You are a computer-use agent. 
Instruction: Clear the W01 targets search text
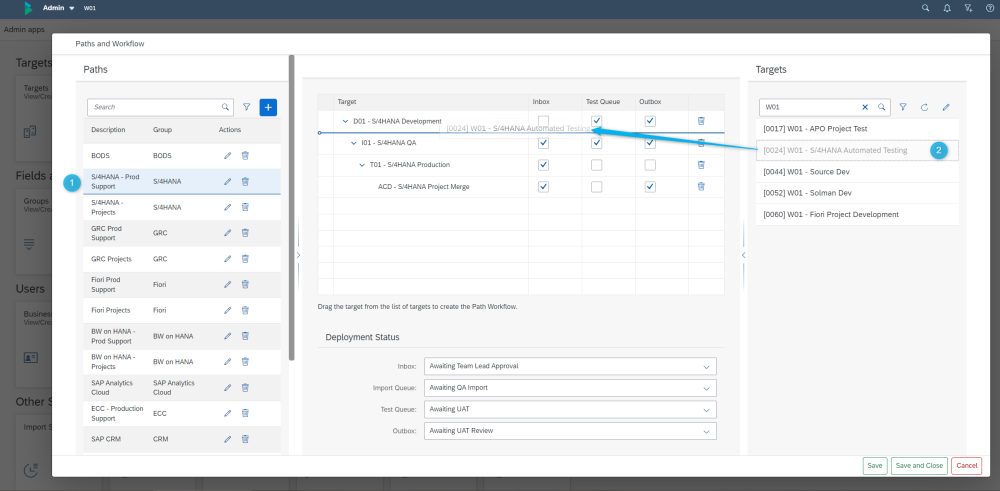pyautogui.click(x=865, y=107)
